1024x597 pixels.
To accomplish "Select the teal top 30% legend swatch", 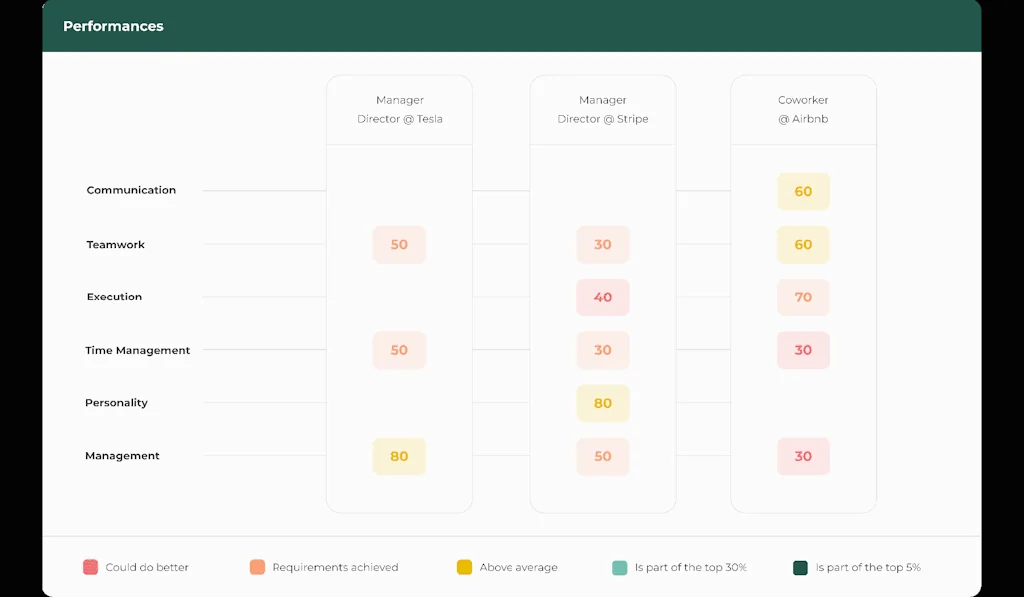I will tap(619, 567).
